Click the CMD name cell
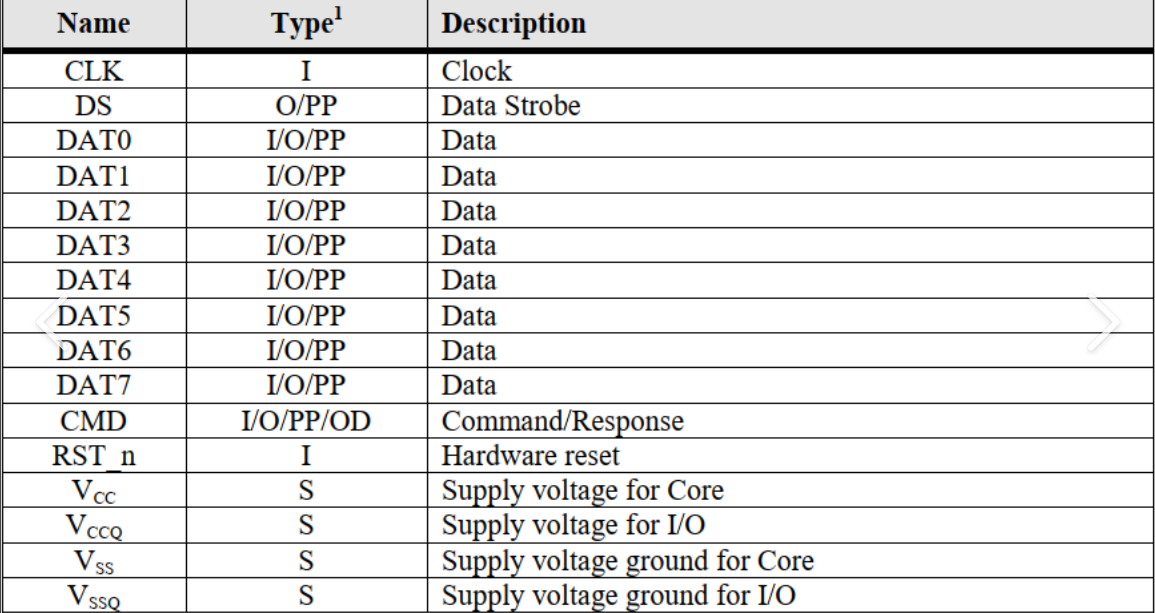 tap(94, 421)
